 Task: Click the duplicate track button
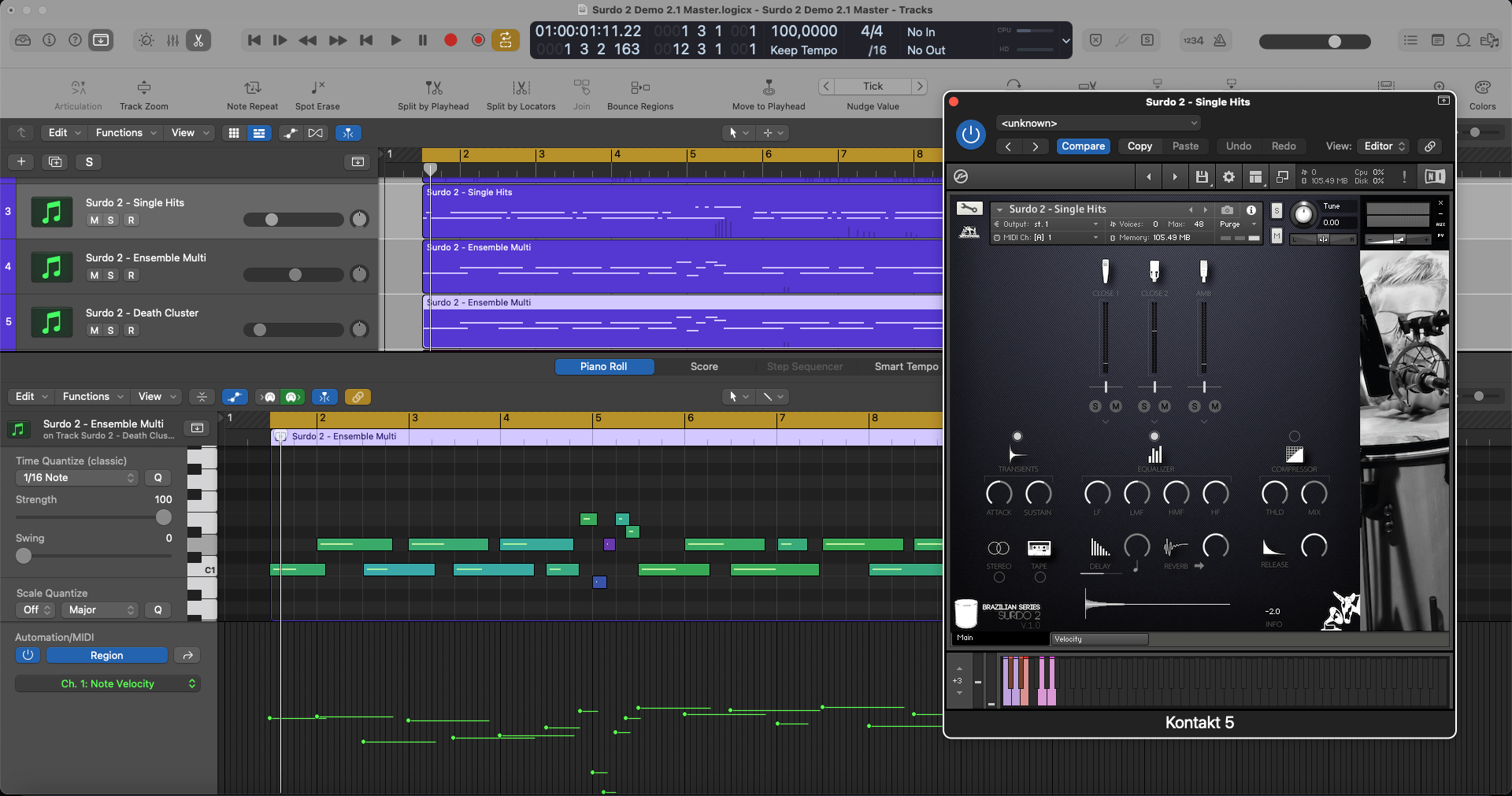[55, 162]
